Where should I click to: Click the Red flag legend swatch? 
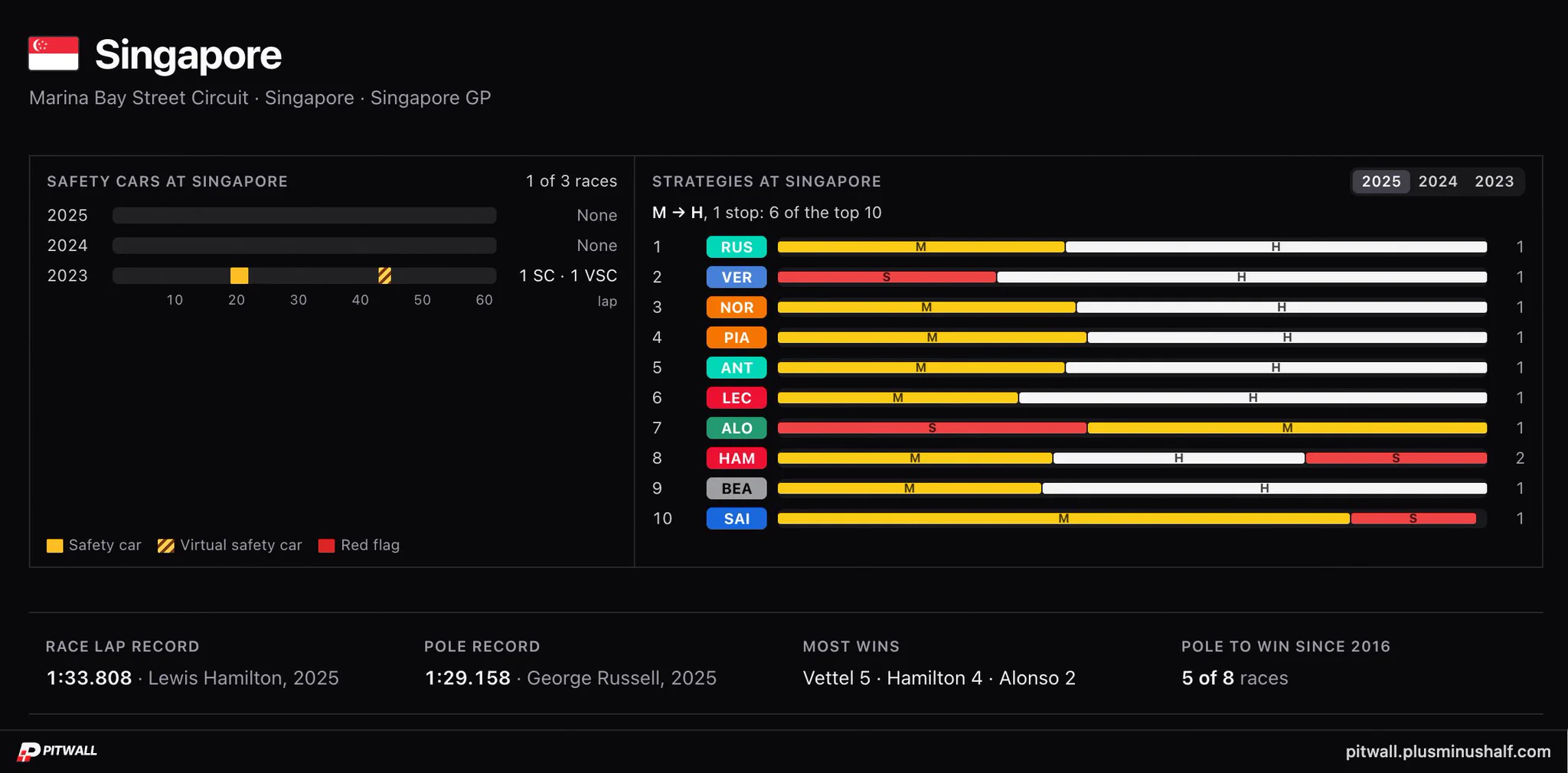(x=326, y=546)
